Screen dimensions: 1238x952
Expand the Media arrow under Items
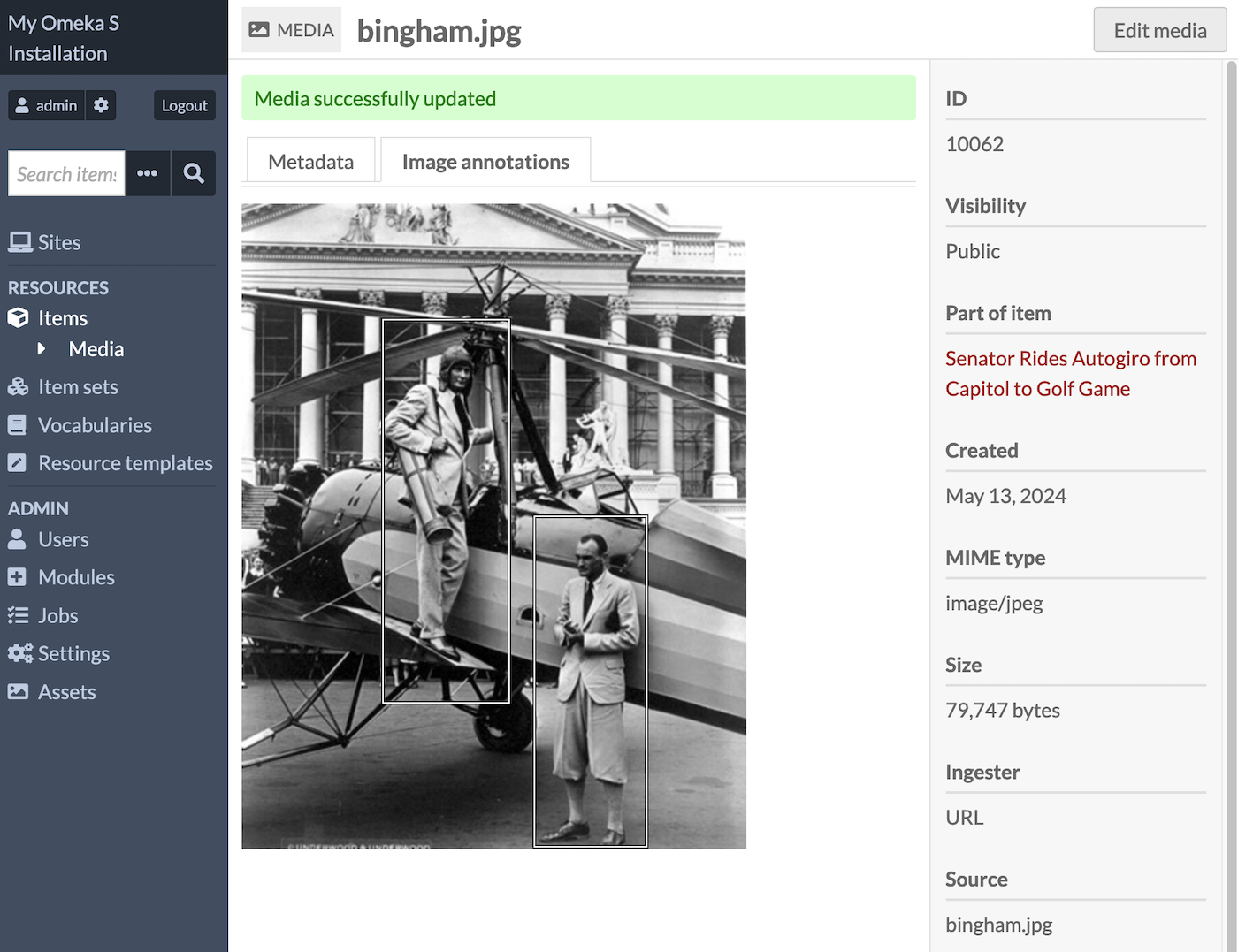point(42,349)
